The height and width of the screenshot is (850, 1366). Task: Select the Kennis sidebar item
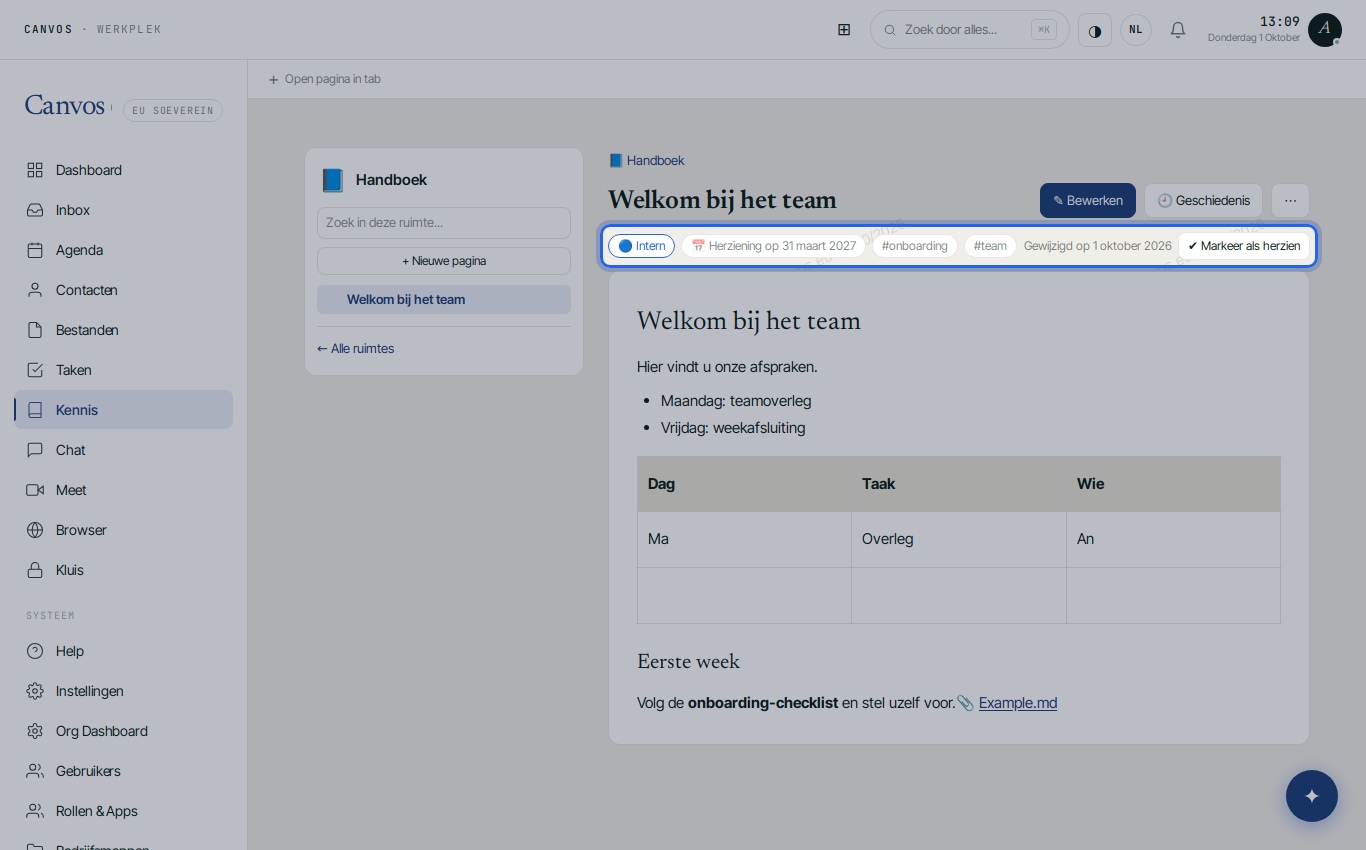tap(124, 410)
